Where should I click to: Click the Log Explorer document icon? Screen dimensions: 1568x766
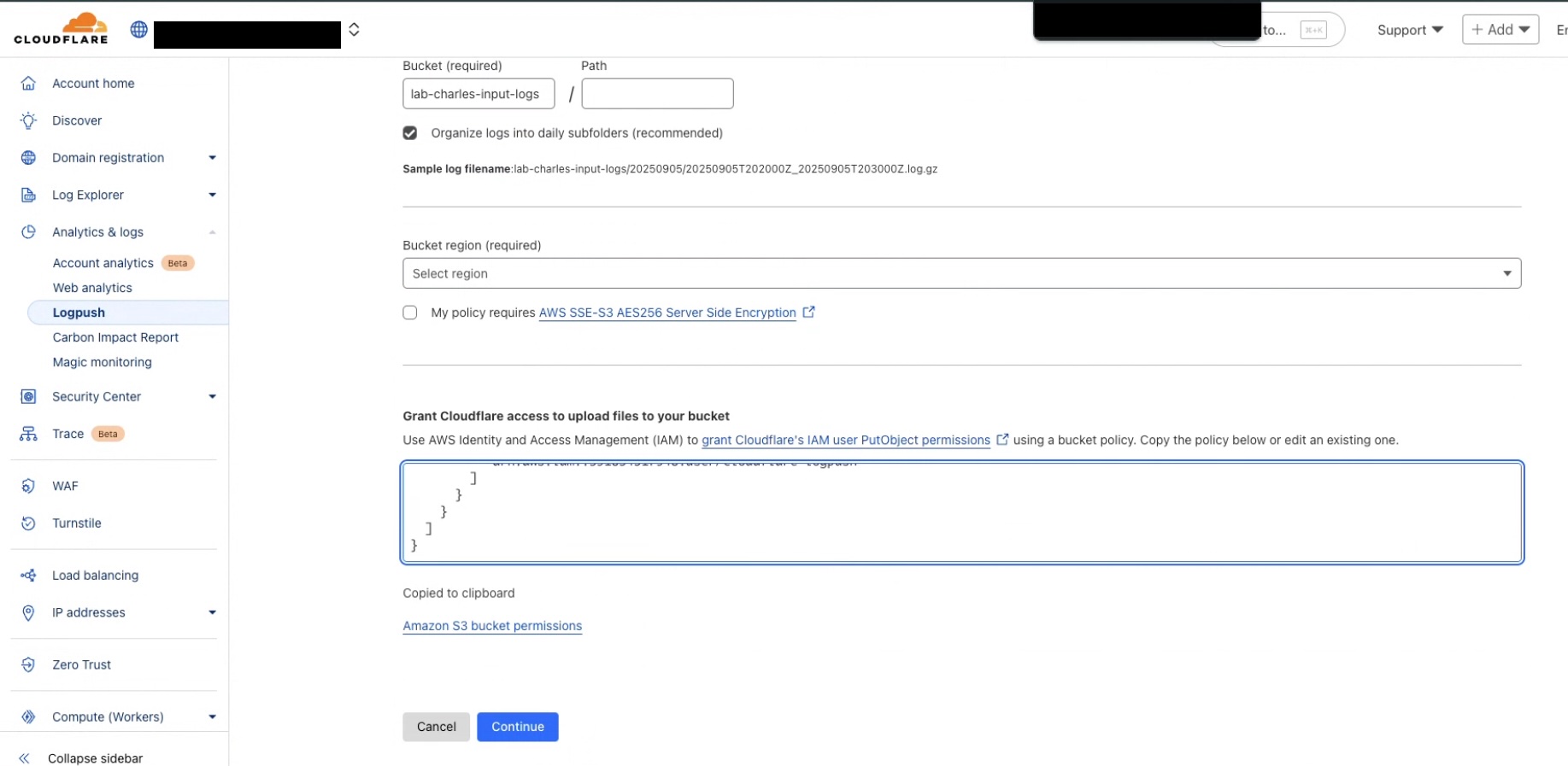(x=28, y=195)
